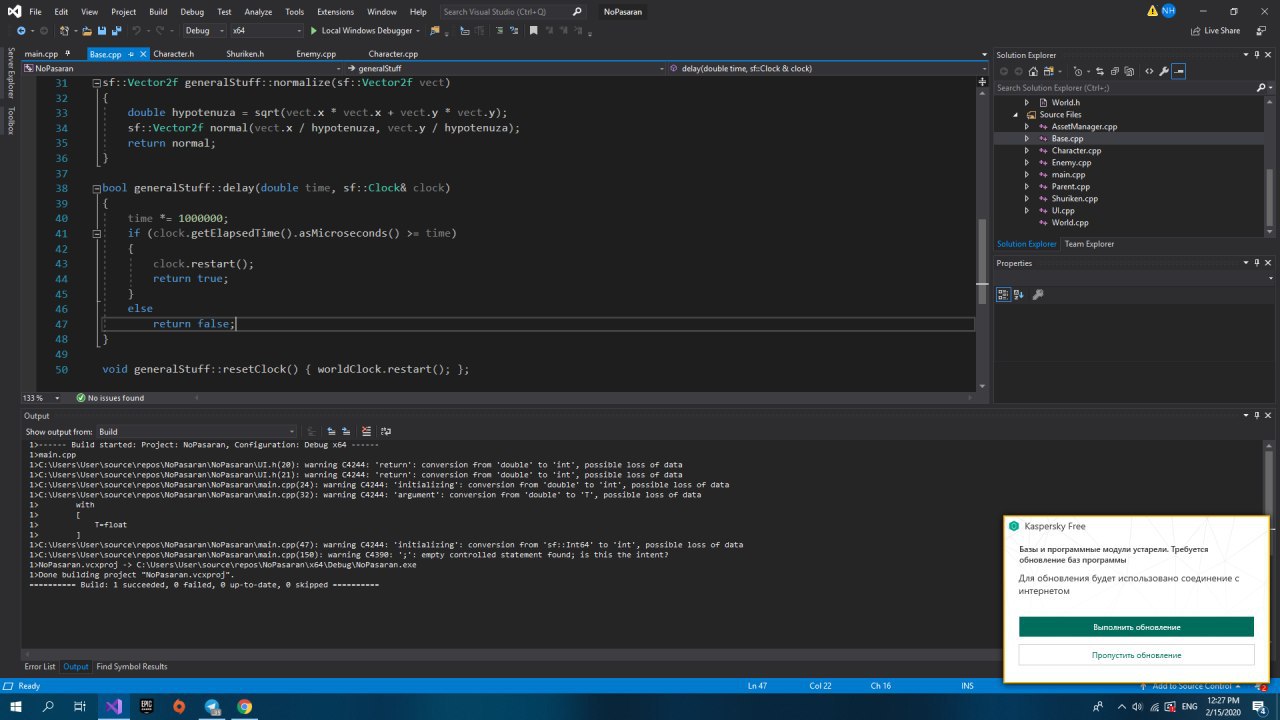Click the green update button in Kaspersky
This screenshot has width=1280, height=720.
click(1136, 627)
